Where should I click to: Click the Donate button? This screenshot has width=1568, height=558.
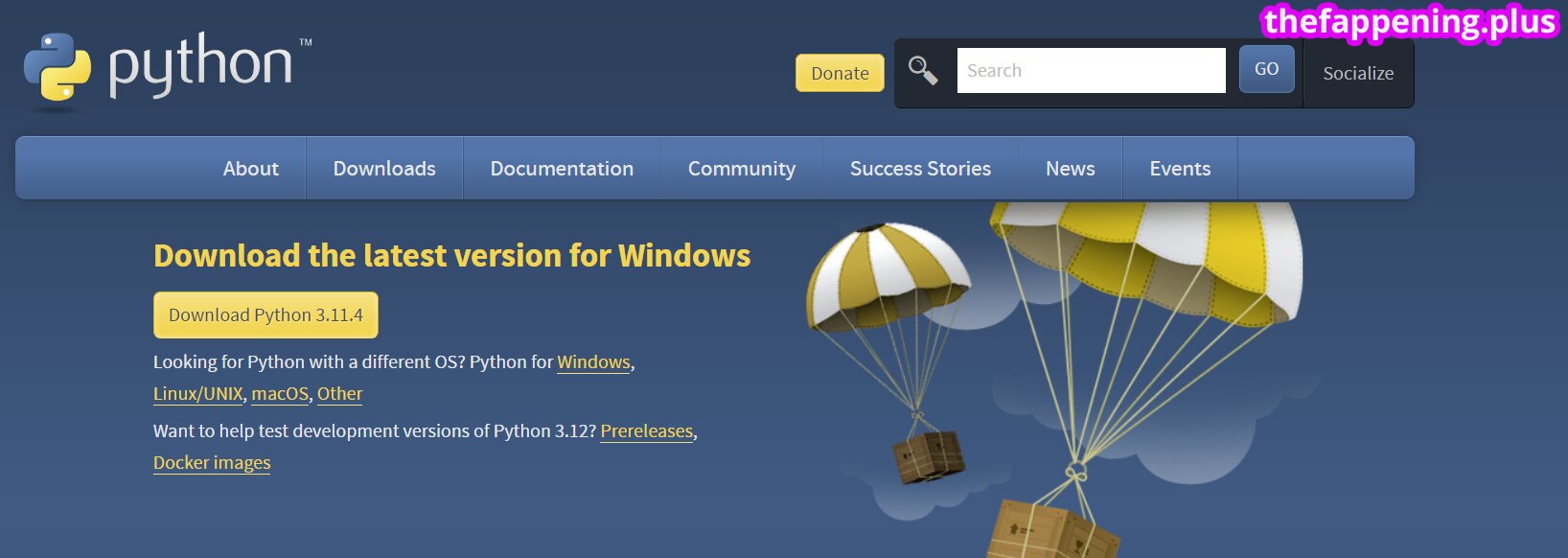[x=840, y=73]
